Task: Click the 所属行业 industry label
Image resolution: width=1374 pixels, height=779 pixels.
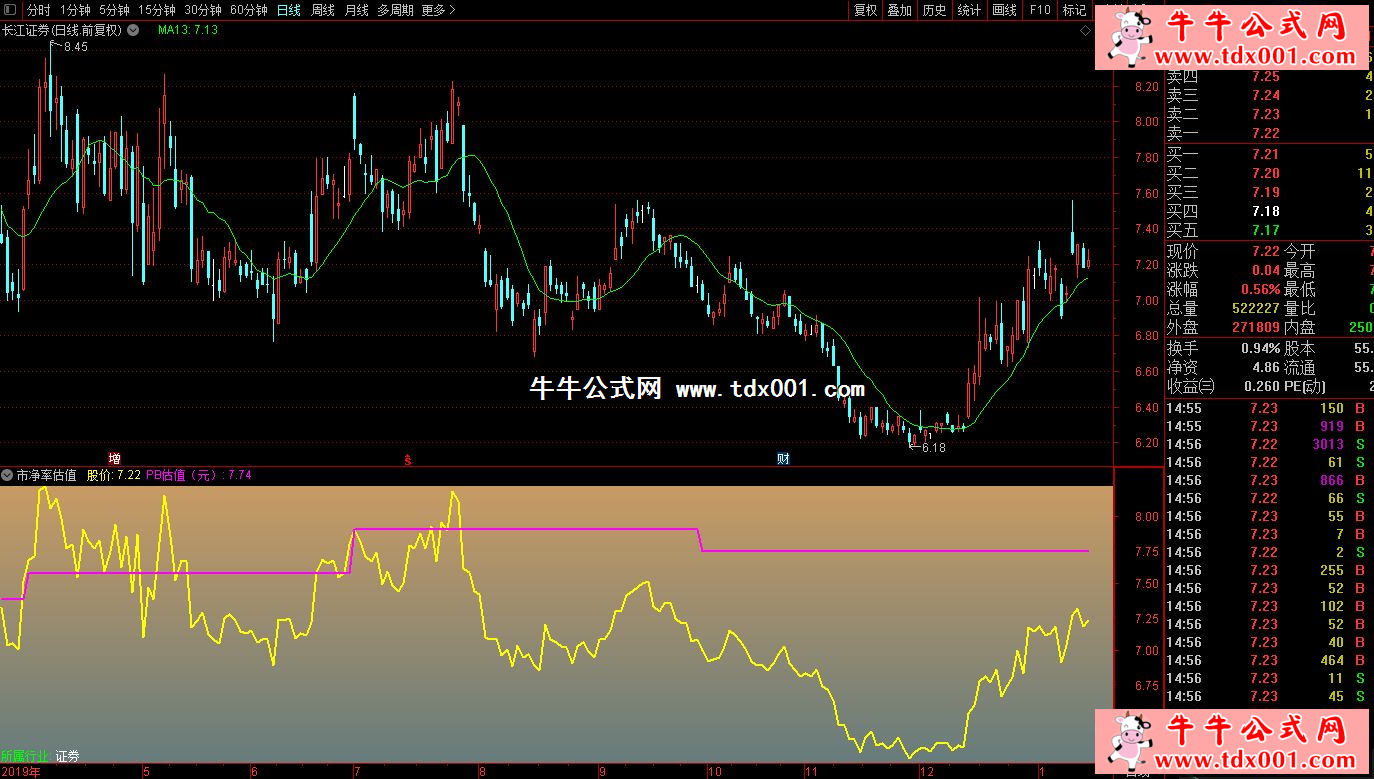Action: coord(25,756)
